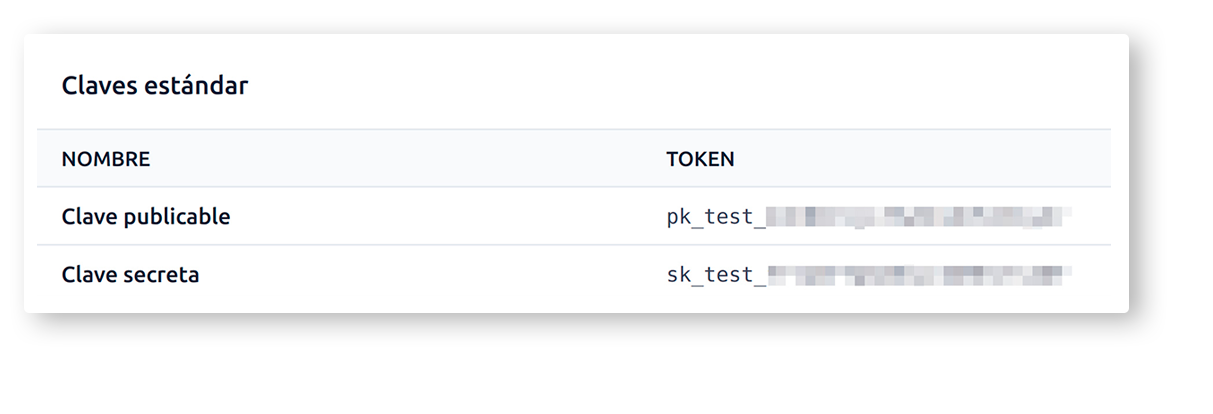This screenshot has height=414, width=1213.
Task: Click empty header area between NOMBRE and TOKEN
Action: pyautogui.click(x=408, y=159)
